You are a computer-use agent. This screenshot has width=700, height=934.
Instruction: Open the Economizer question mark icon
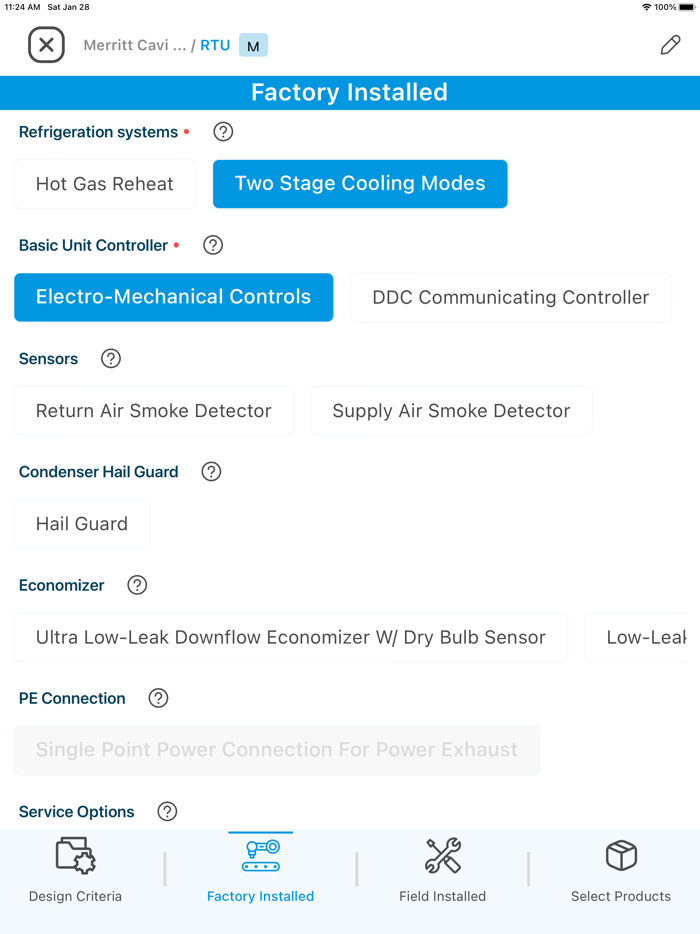137,585
